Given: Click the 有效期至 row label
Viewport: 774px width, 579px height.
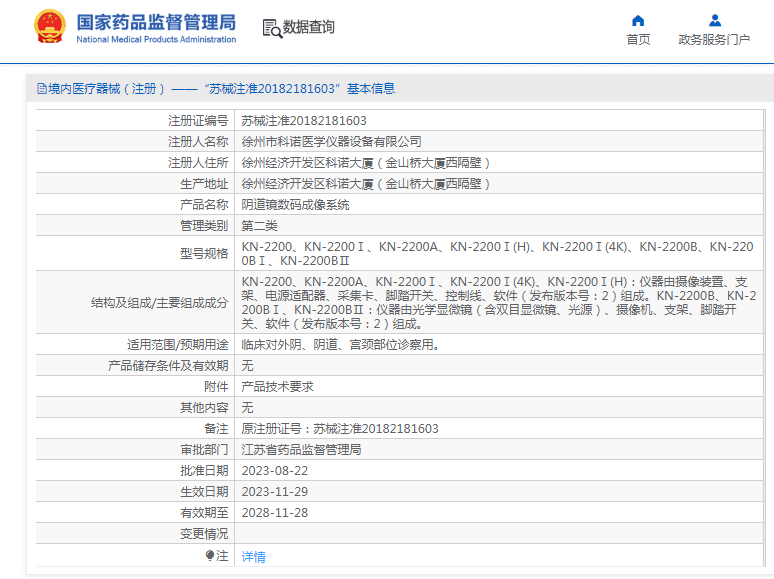Looking at the screenshot, I should coord(204,513).
